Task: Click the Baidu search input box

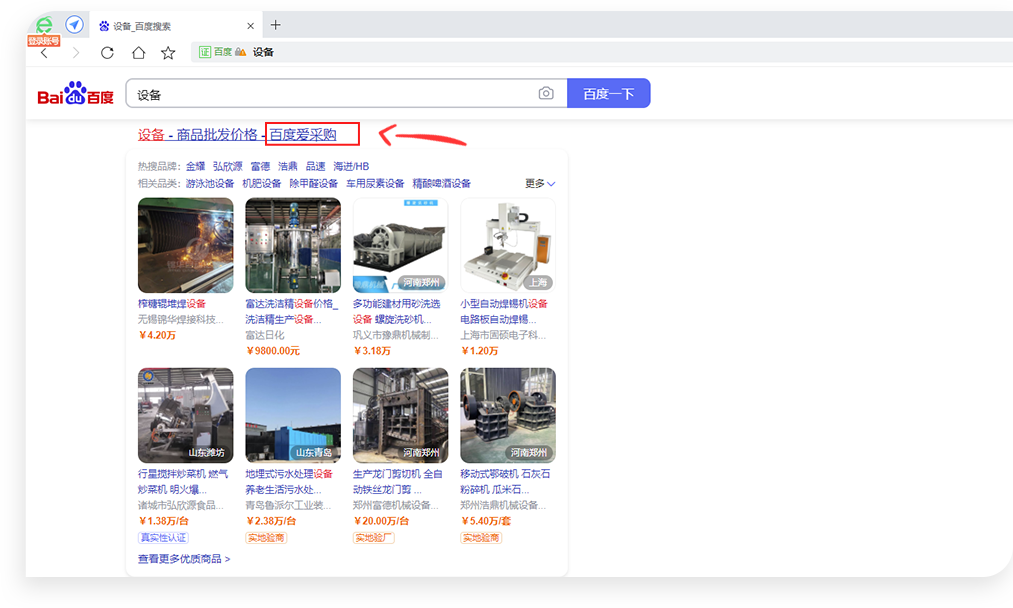Action: point(335,94)
